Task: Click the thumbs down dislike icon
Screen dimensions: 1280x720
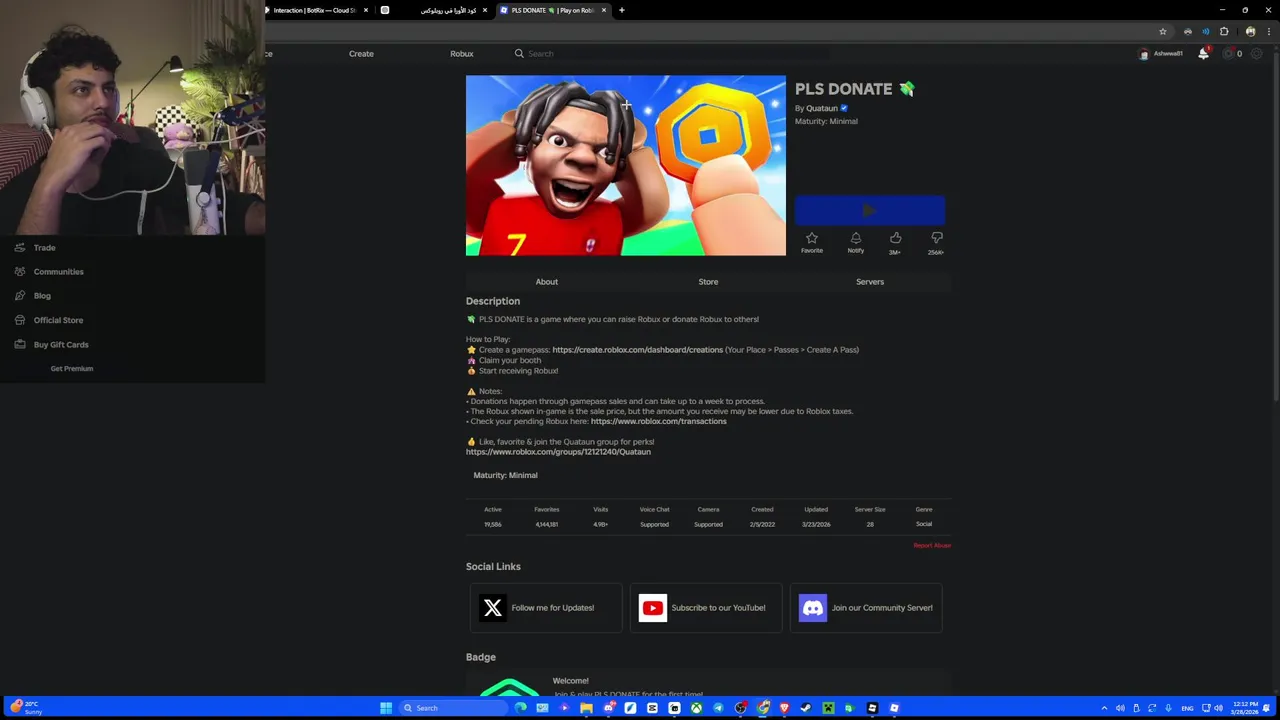Action: [x=936, y=238]
